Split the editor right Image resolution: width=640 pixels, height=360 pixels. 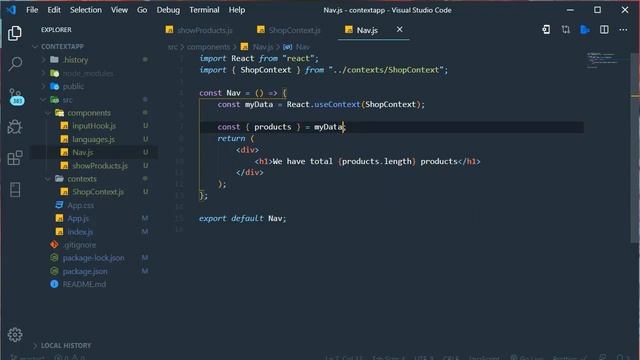[x=604, y=29]
